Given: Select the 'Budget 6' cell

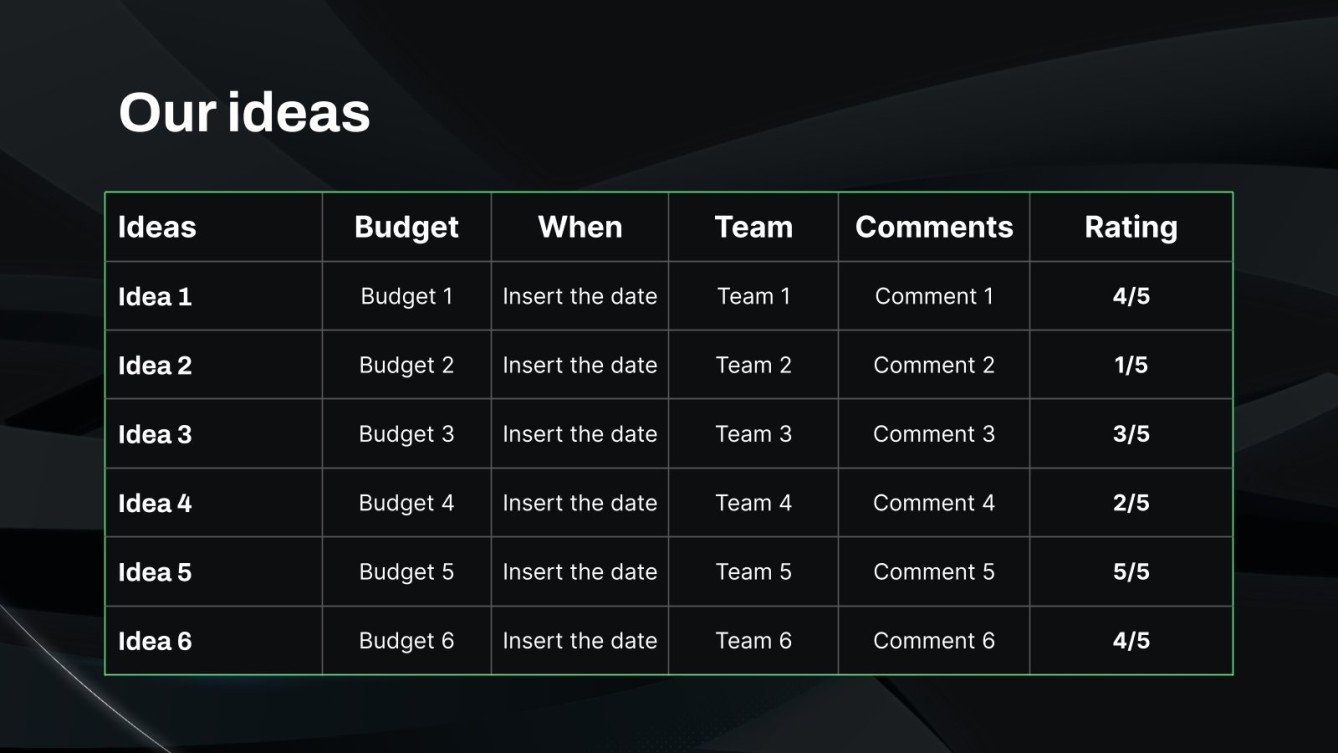Looking at the screenshot, I should click(406, 641).
